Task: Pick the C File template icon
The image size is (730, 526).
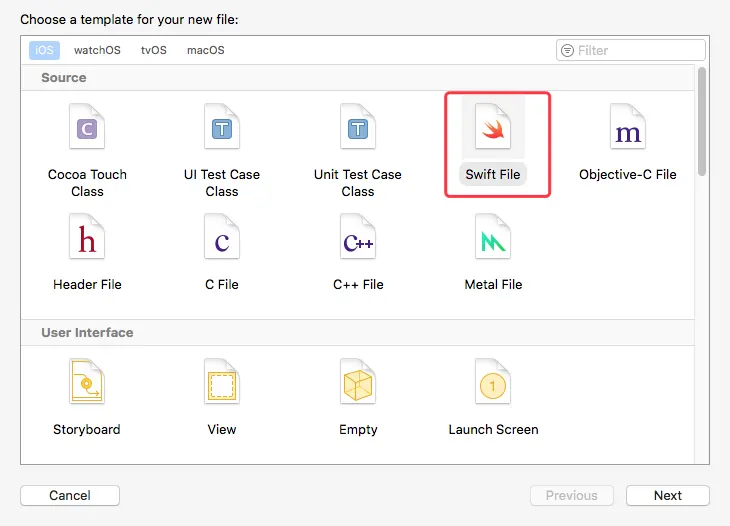Action: [x=222, y=238]
